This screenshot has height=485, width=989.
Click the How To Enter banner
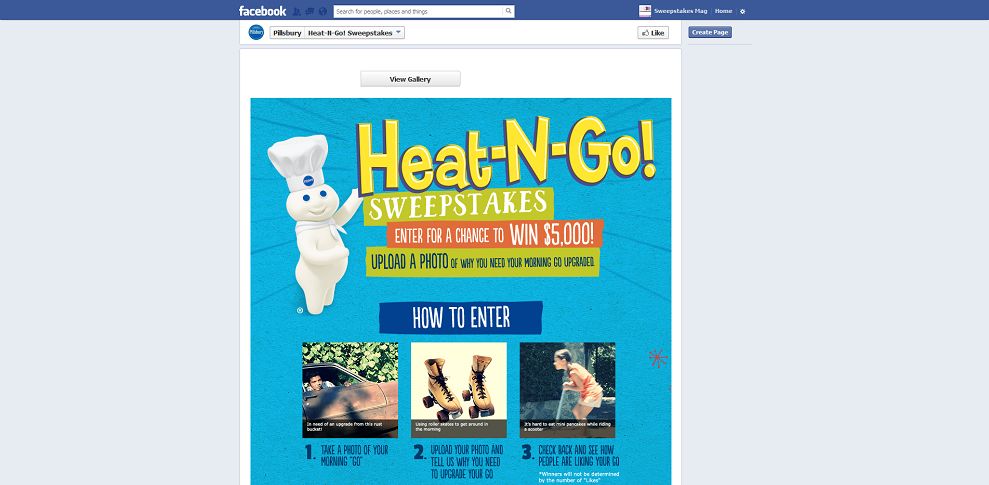click(x=461, y=318)
